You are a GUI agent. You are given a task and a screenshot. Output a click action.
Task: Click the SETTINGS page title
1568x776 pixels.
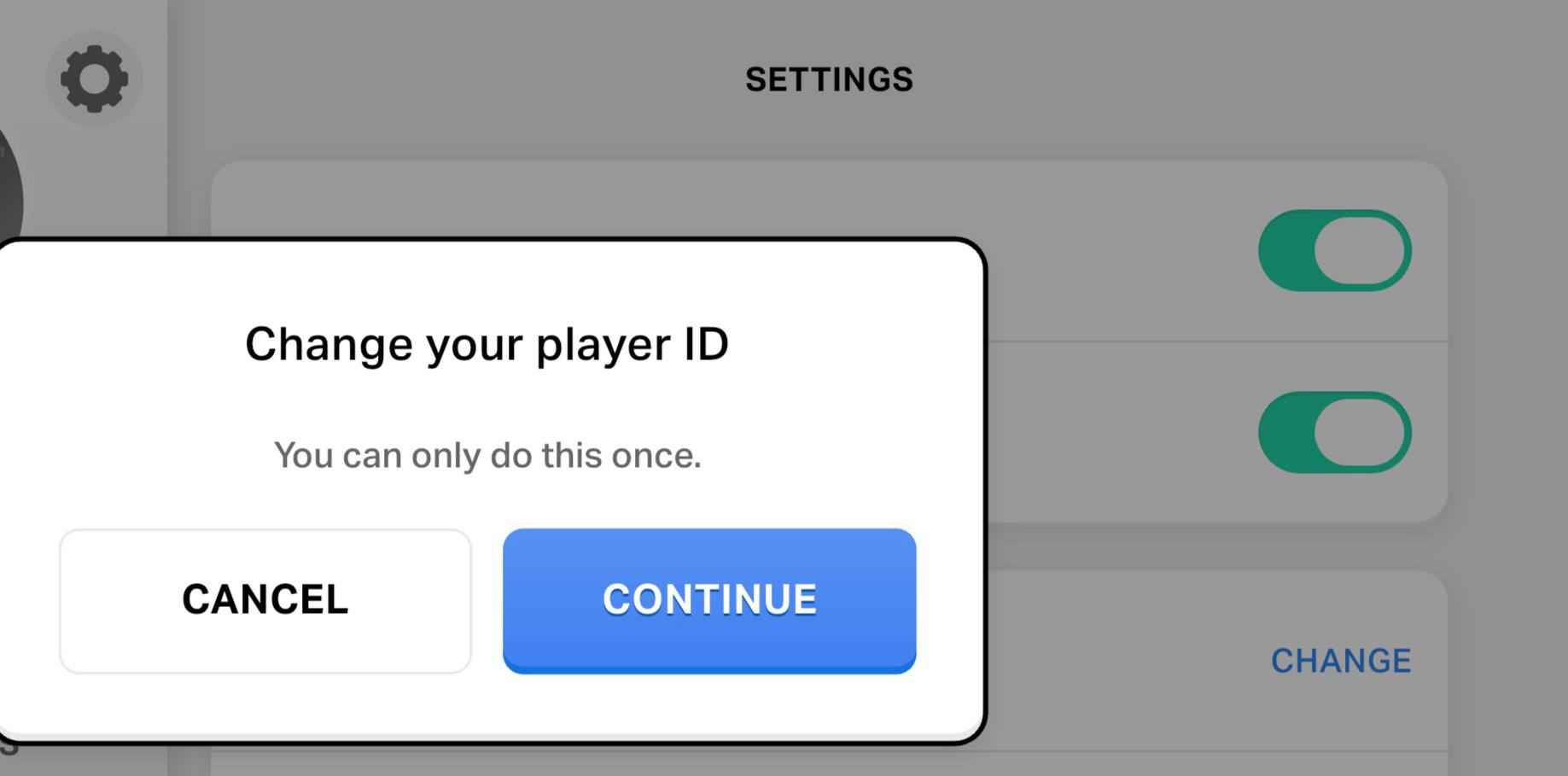click(x=829, y=80)
